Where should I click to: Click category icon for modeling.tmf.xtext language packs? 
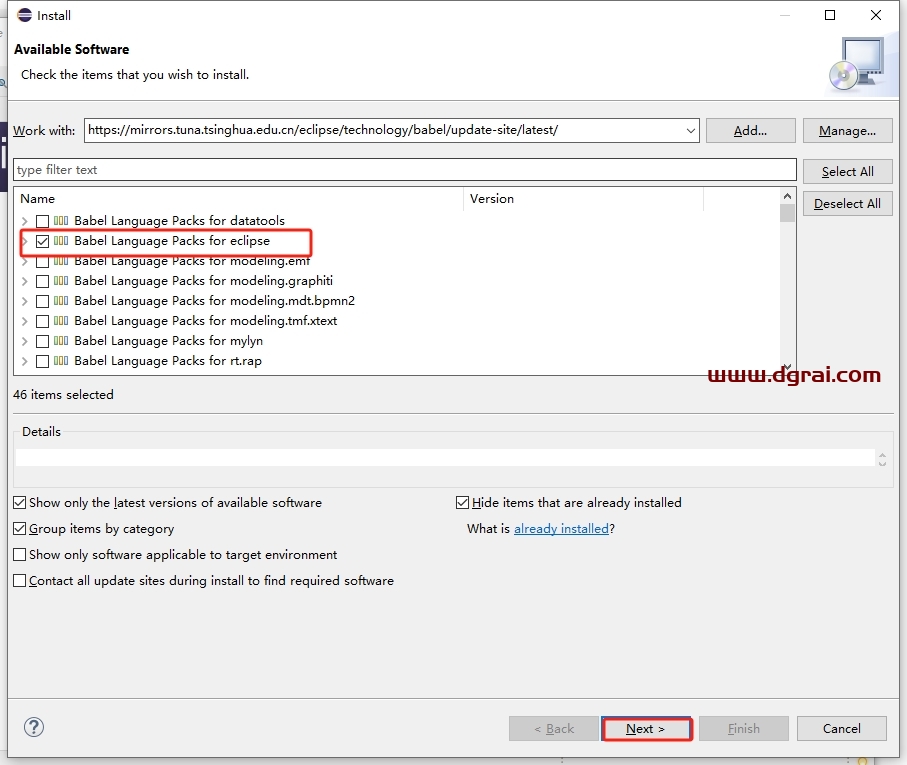tap(61, 321)
